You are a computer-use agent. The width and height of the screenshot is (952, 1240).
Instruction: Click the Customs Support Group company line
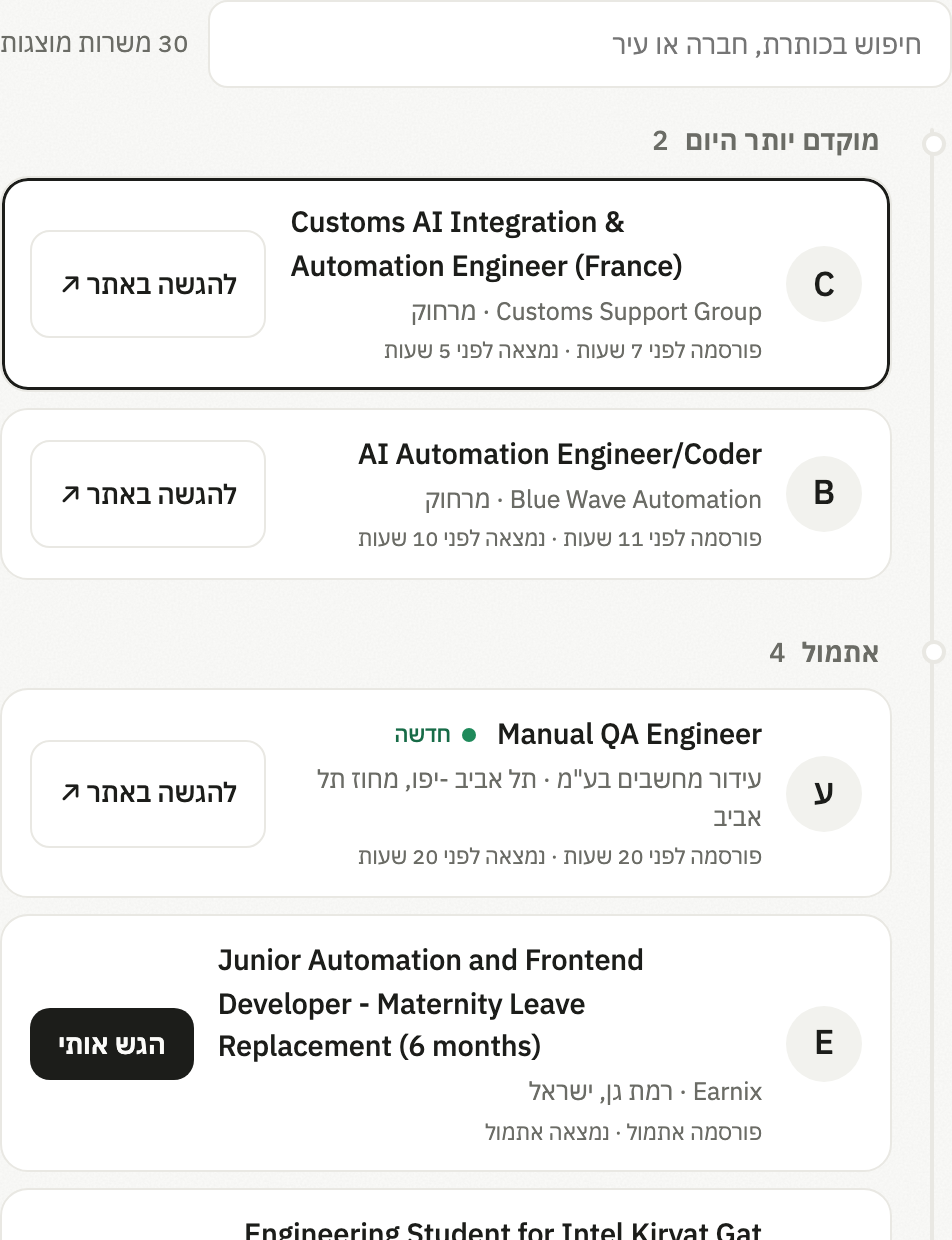pos(586,312)
